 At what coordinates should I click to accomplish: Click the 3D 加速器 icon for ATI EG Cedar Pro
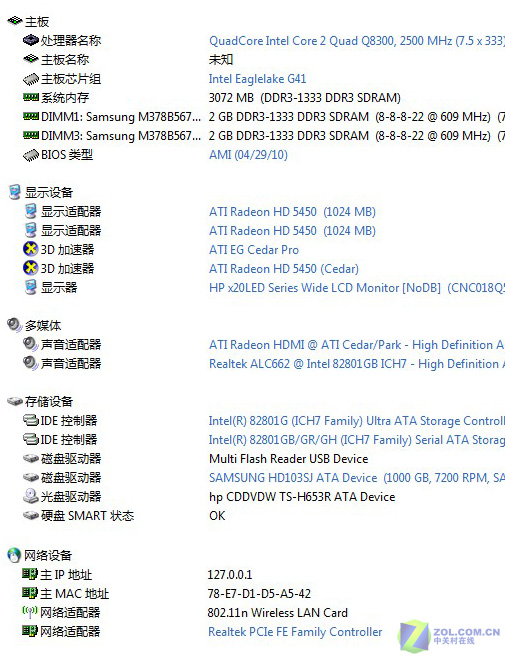pyautogui.click(x=31, y=249)
